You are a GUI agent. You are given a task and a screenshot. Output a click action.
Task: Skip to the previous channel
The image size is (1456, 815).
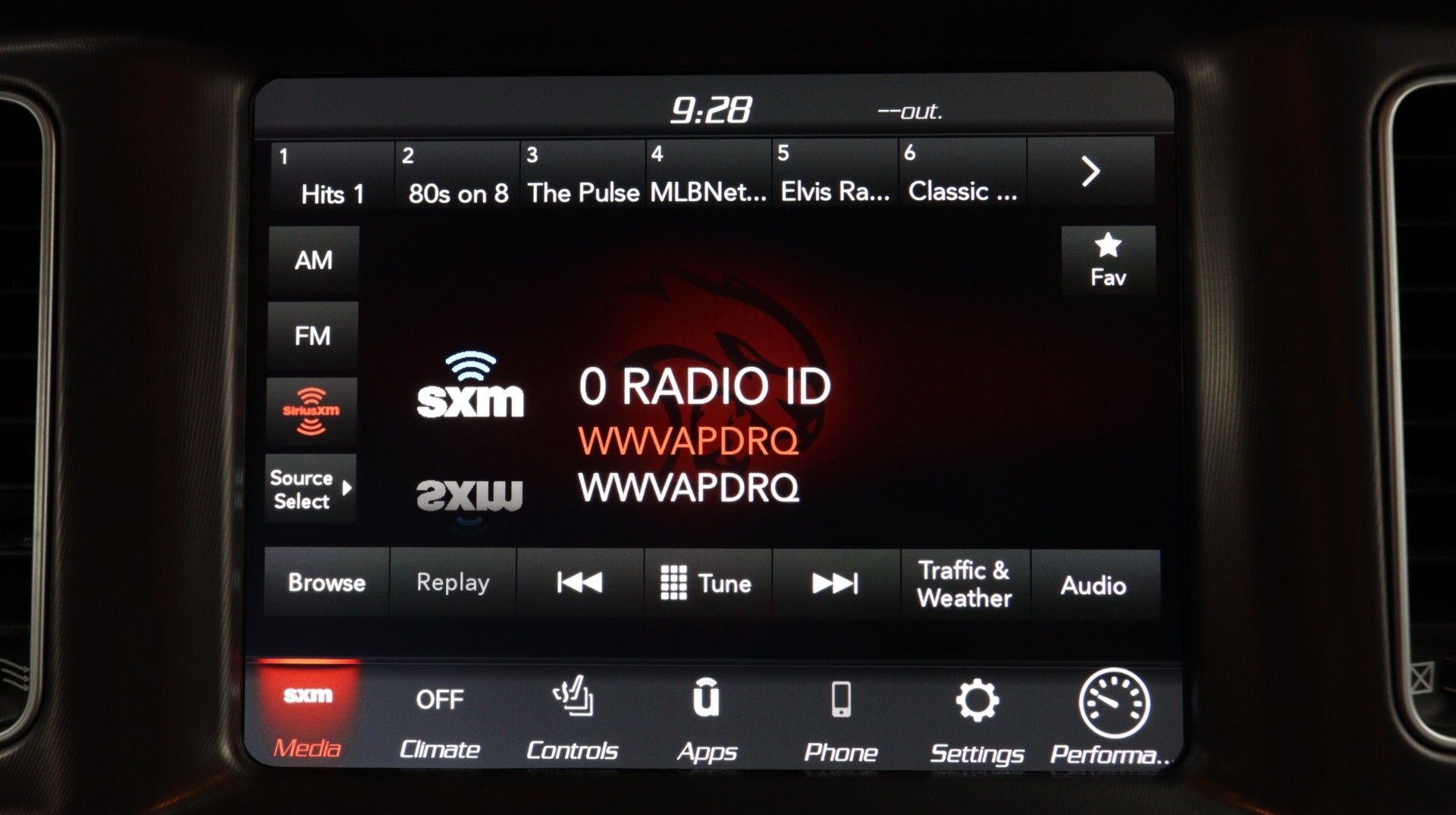pyautogui.click(x=579, y=583)
